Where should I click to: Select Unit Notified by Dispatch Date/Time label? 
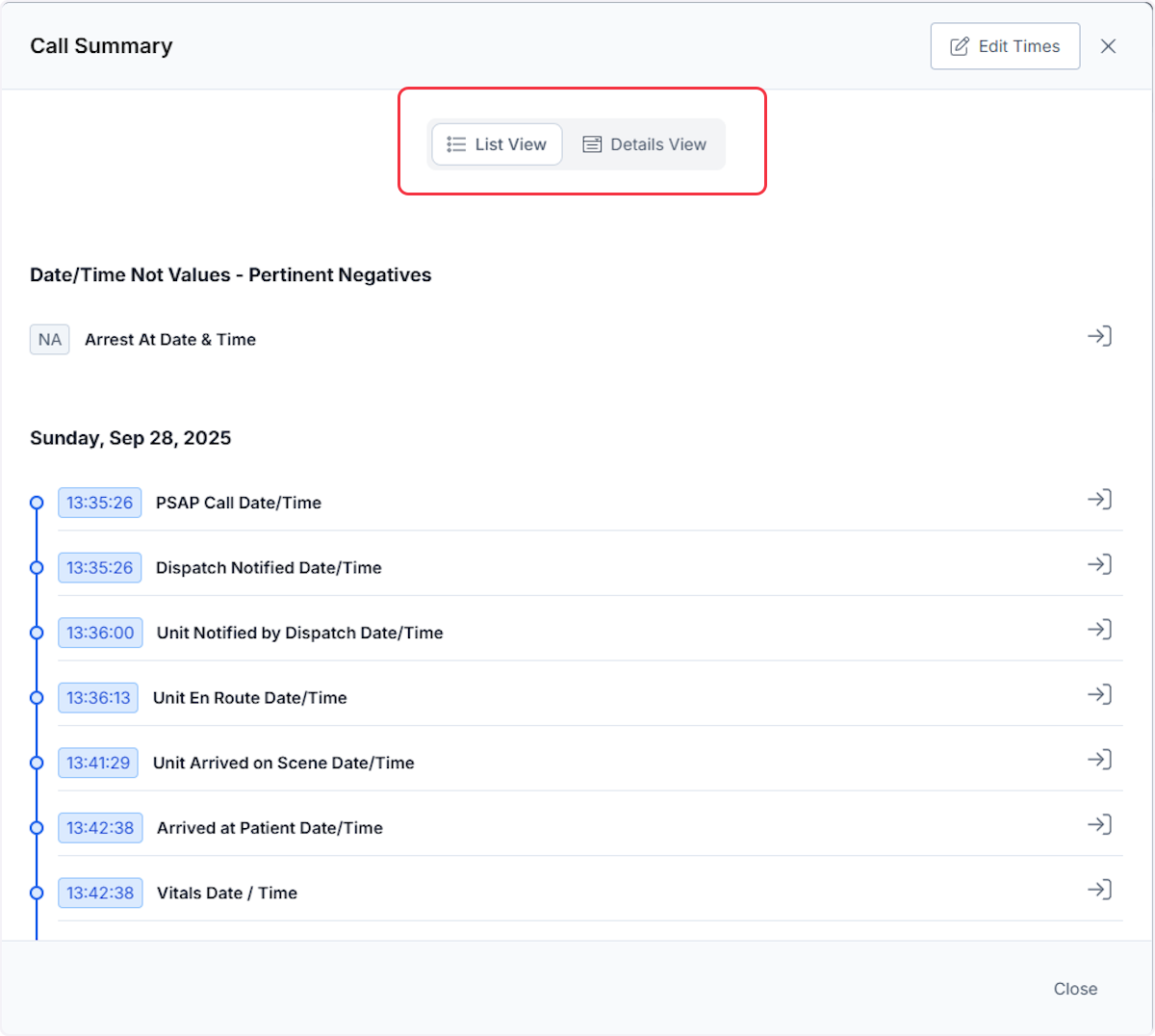(x=300, y=633)
